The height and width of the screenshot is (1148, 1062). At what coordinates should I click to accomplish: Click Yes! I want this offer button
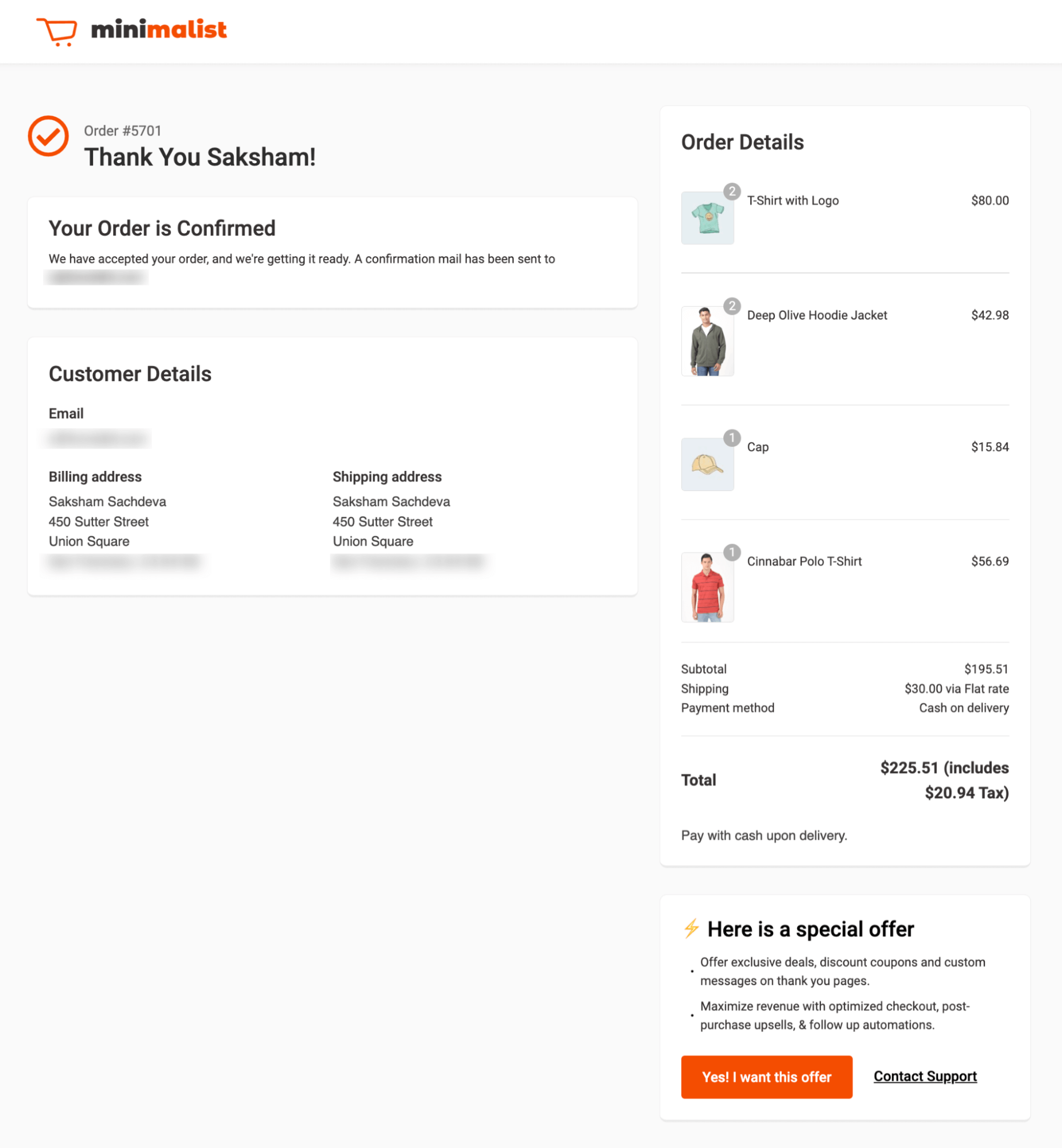point(766,1077)
